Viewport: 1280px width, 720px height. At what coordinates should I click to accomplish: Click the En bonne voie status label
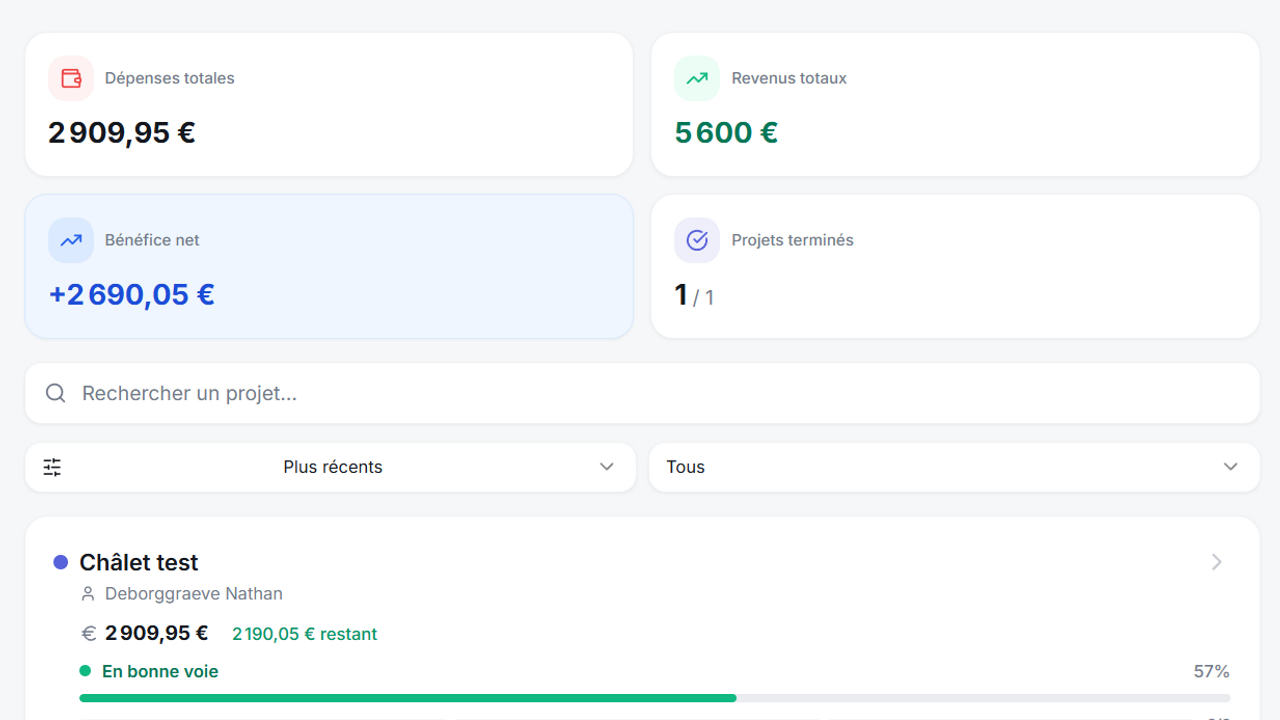click(x=160, y=671)
